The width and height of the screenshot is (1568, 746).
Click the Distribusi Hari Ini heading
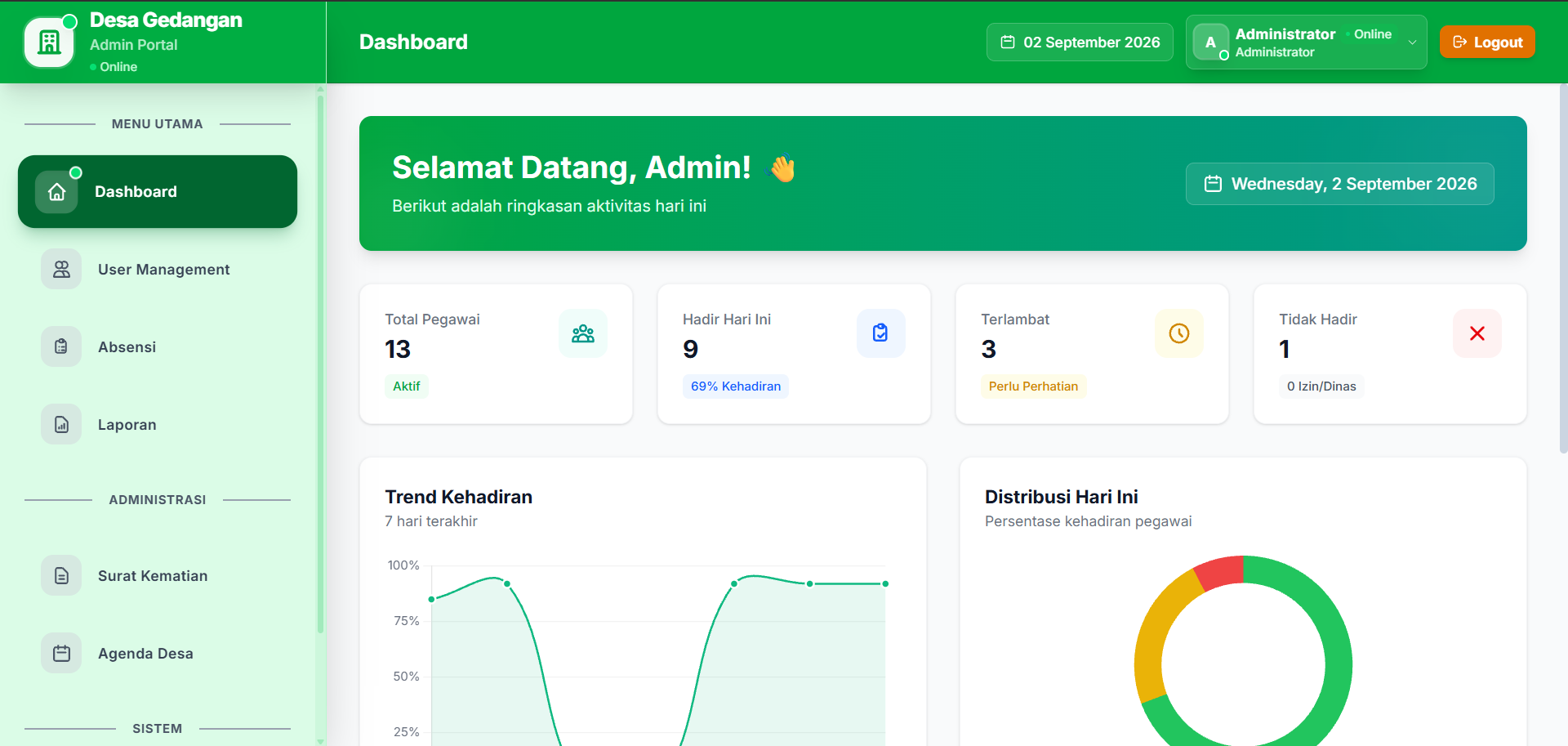pyautogui.click(x=1061, y=497)
